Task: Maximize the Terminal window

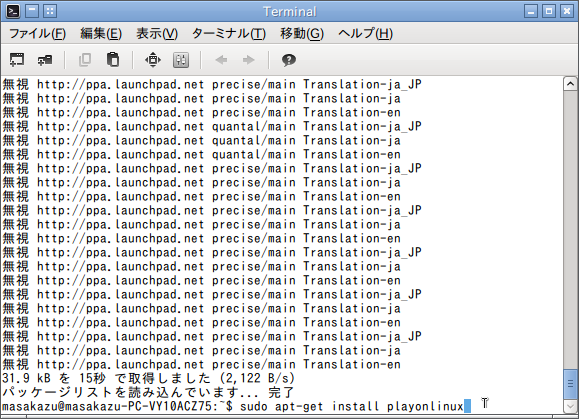Action: pyautogui.click(x=549, y=11)
